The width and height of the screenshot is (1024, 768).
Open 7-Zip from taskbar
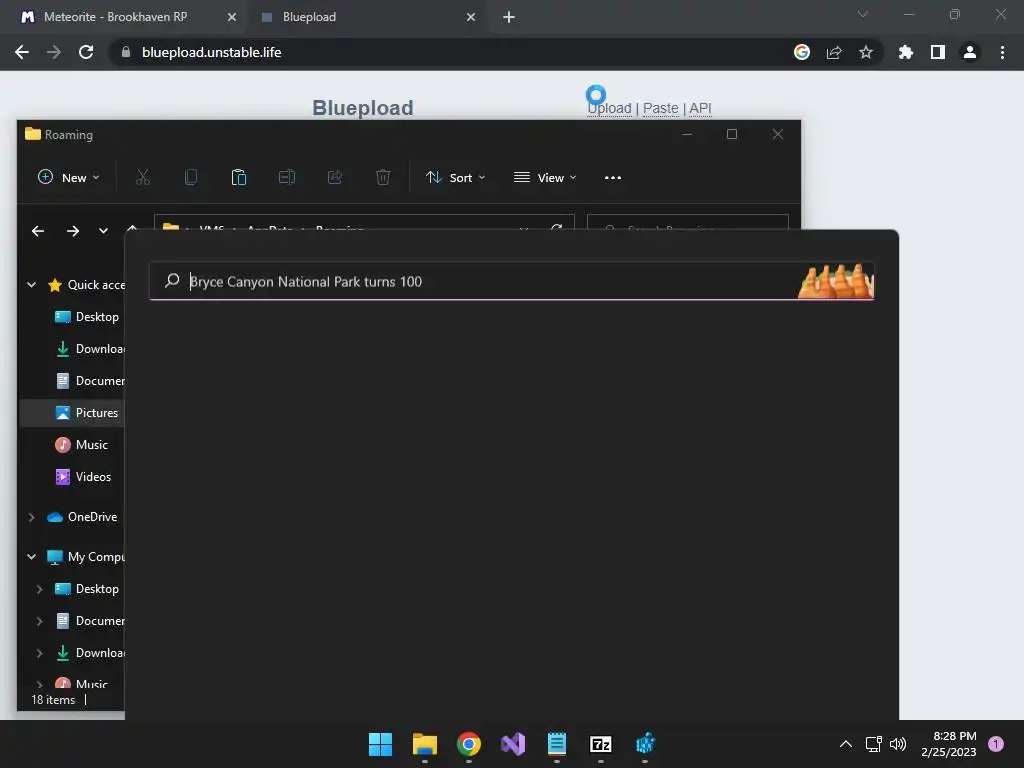coord(601,744)
